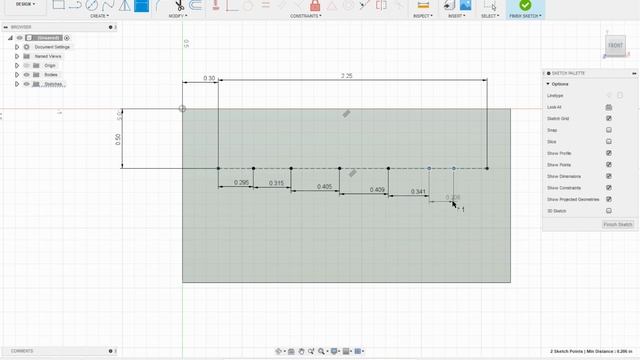
Task: Select the 0.295 dimension value
Action: tap(241, 182)
